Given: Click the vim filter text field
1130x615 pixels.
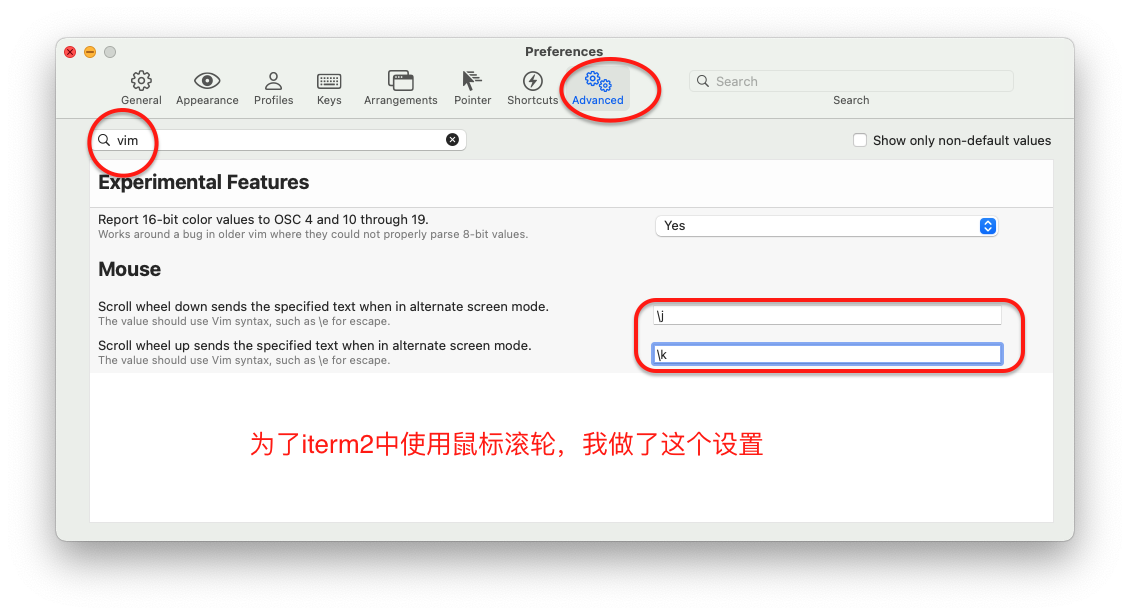Looking at the screenshot, I should (x=279, y=140).
